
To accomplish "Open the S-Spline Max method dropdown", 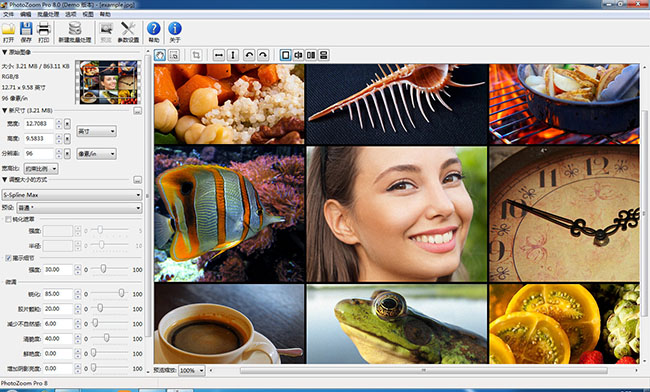I will click(72, 195).
